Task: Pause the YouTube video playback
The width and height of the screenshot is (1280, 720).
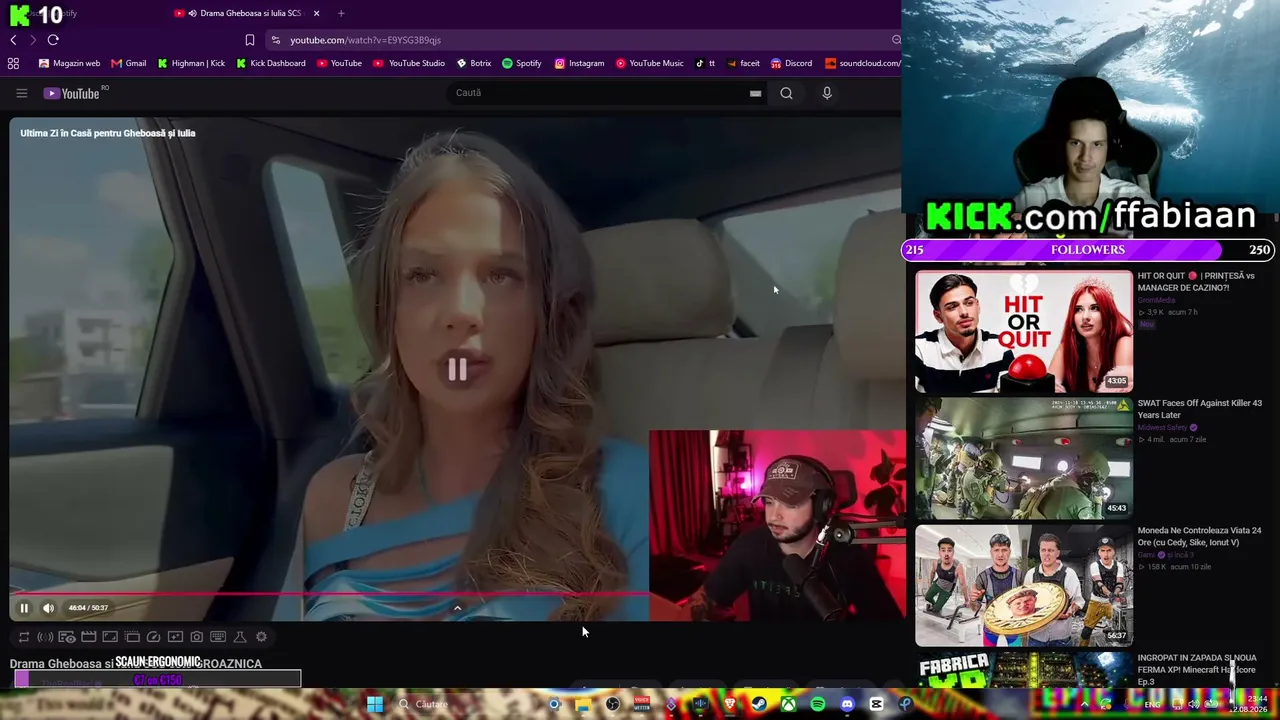Action: coord(24,608)
